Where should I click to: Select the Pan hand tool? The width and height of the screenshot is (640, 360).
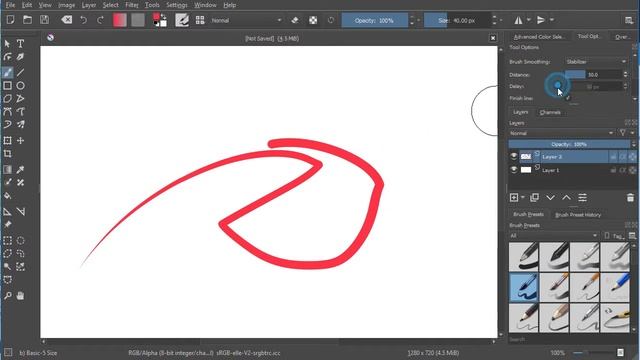(x=20, y=296)
